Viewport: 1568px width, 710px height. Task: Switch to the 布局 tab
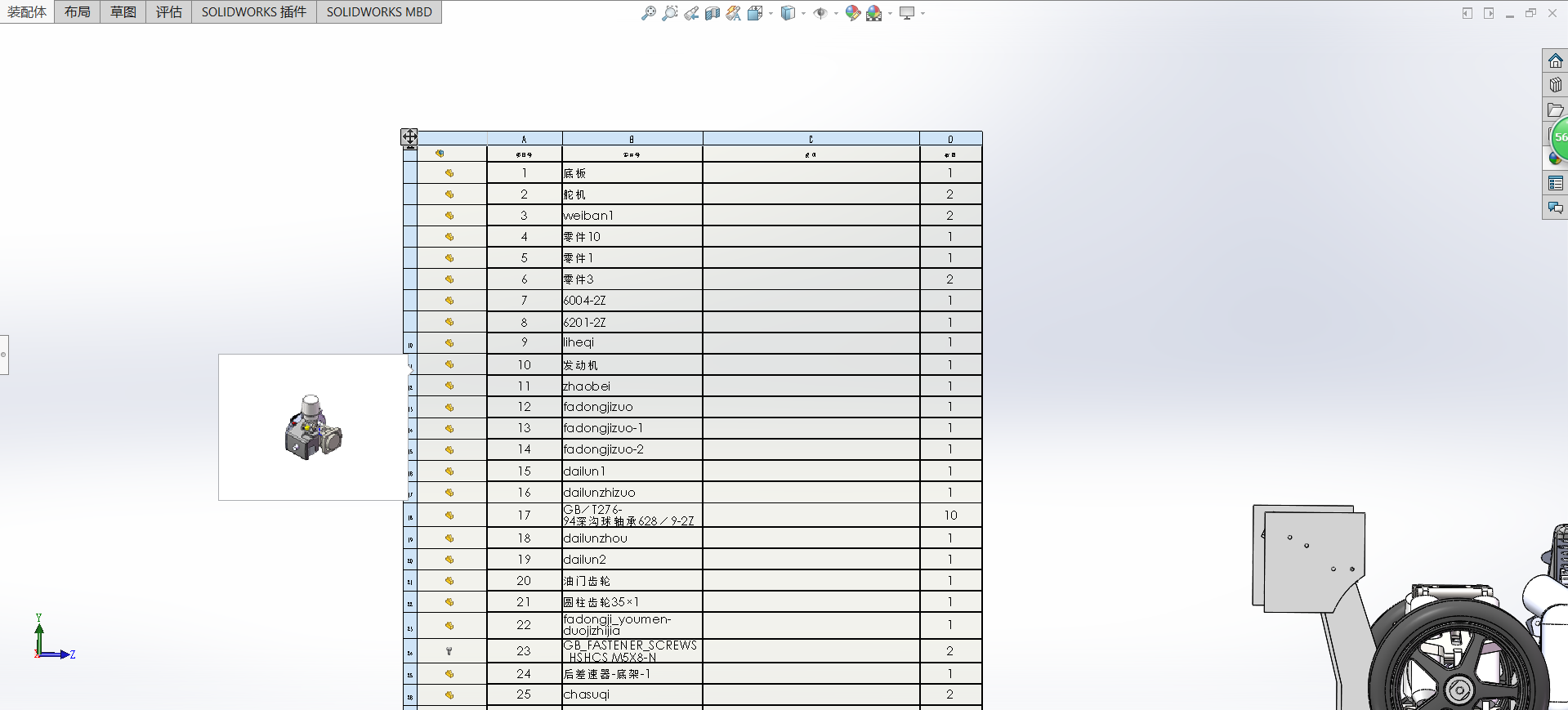[x=78, y=11]
